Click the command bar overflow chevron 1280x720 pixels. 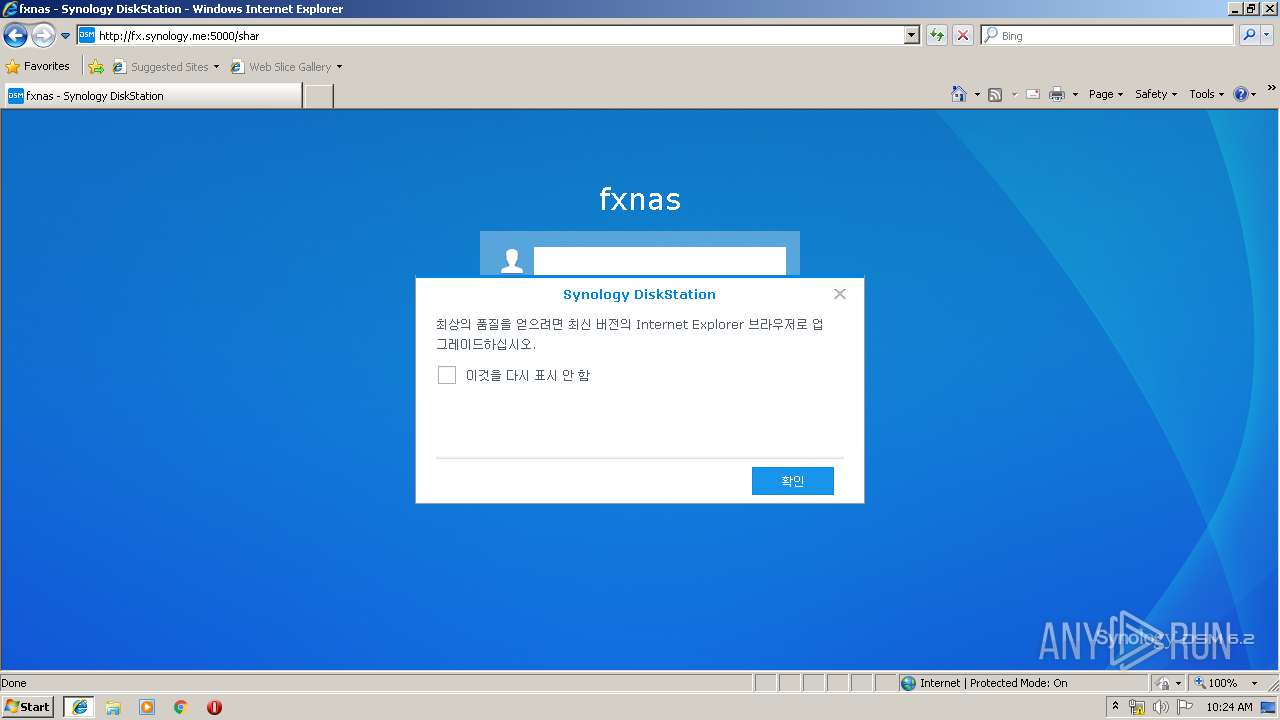tap(1272, 89)
